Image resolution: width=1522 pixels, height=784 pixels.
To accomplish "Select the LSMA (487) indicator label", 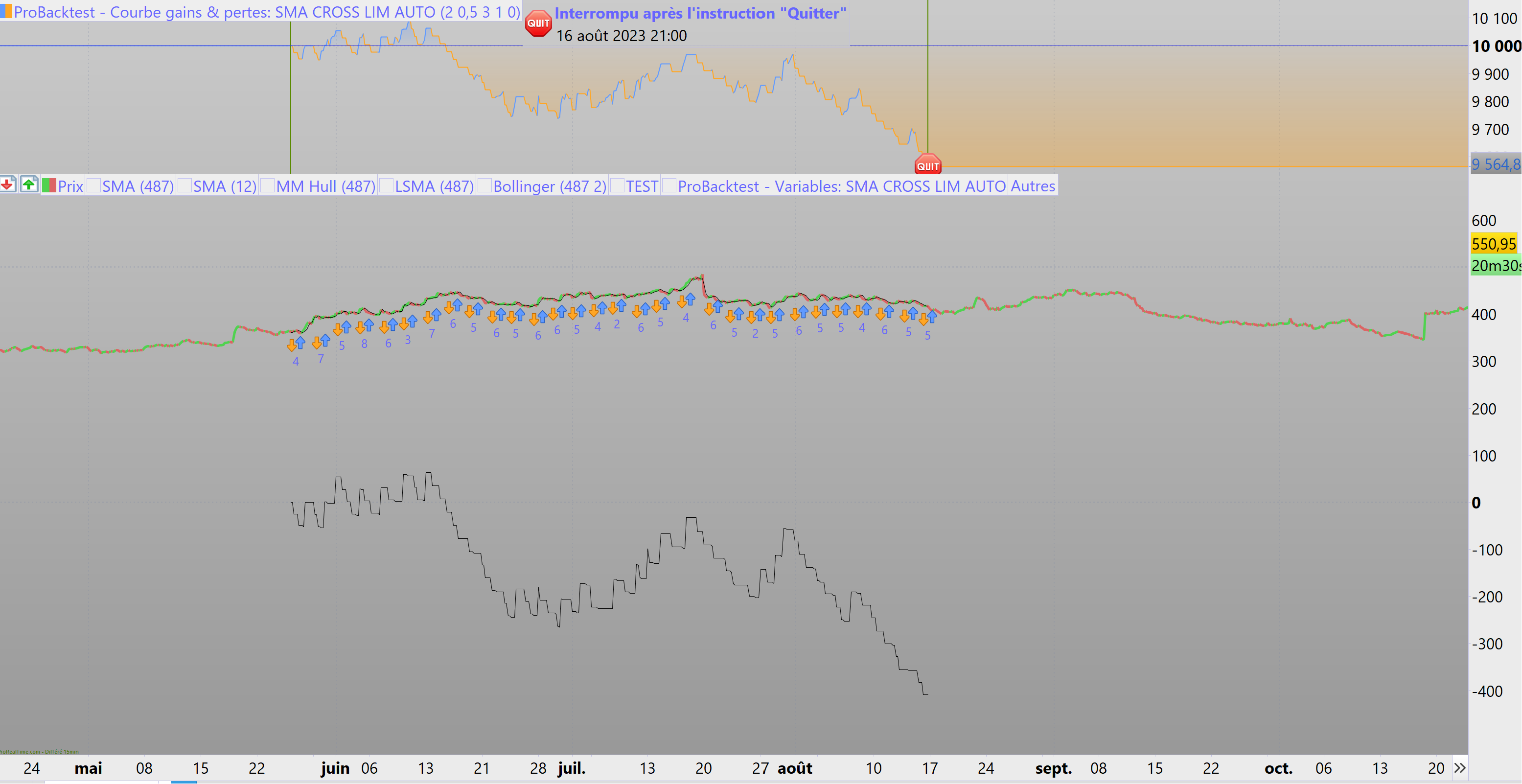I will coord(434,186).
